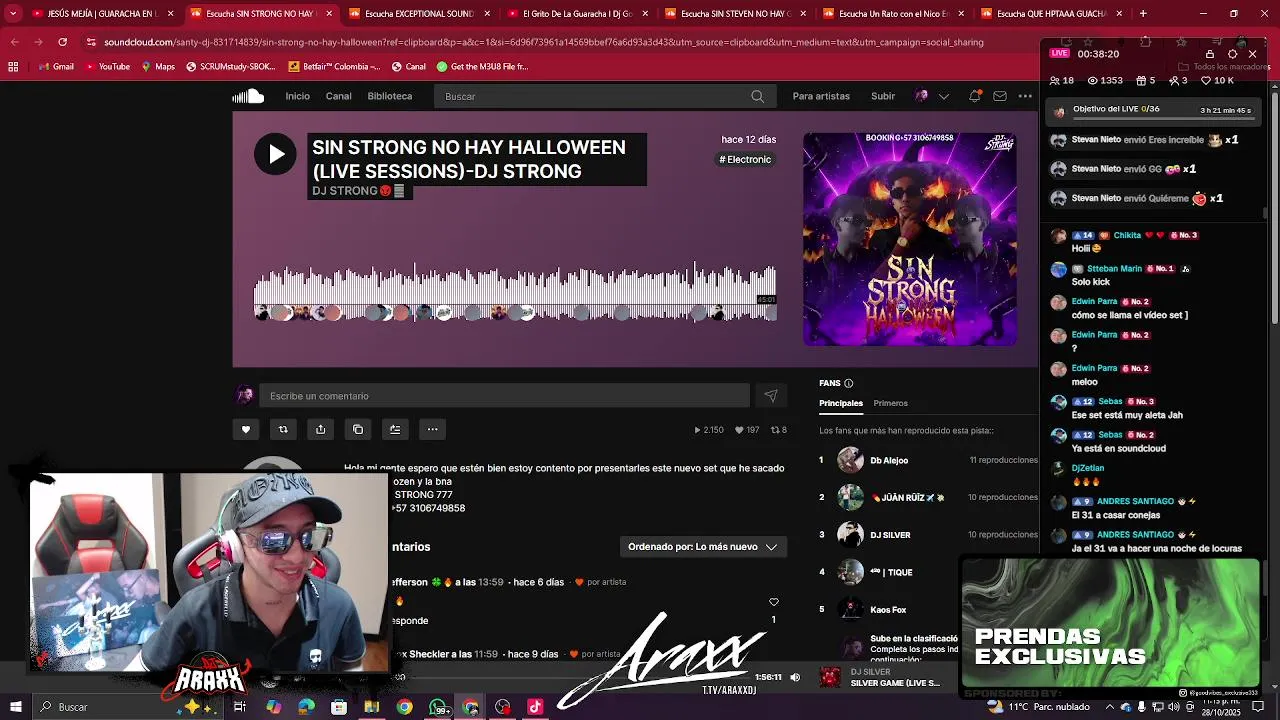Reload the browser page
Screen dimensions: 1280x720
62,42
